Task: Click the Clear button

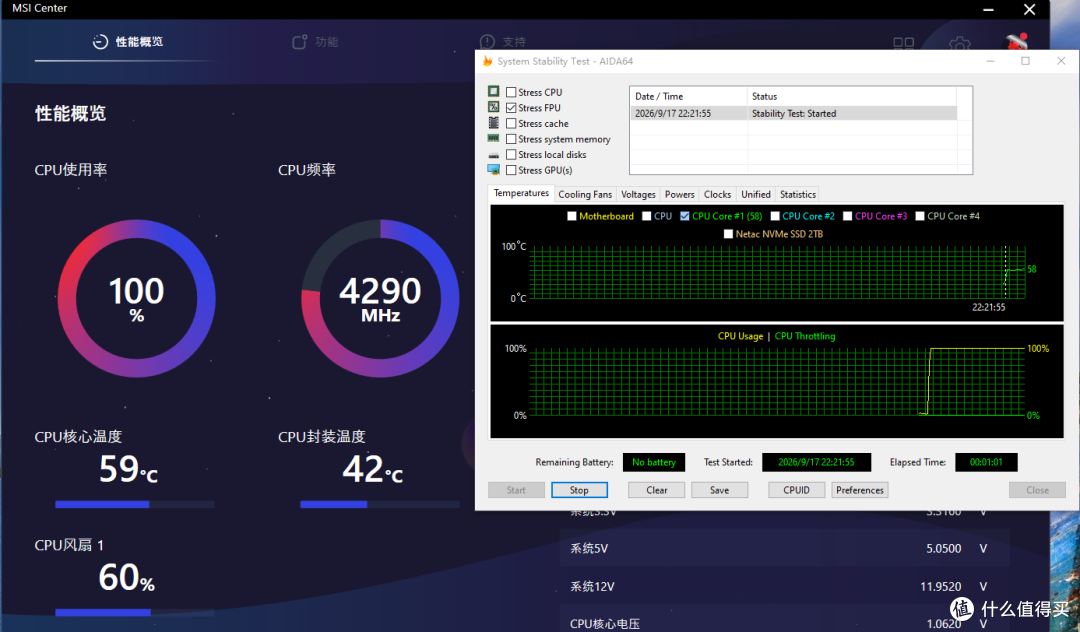Action: coord(656,490)
